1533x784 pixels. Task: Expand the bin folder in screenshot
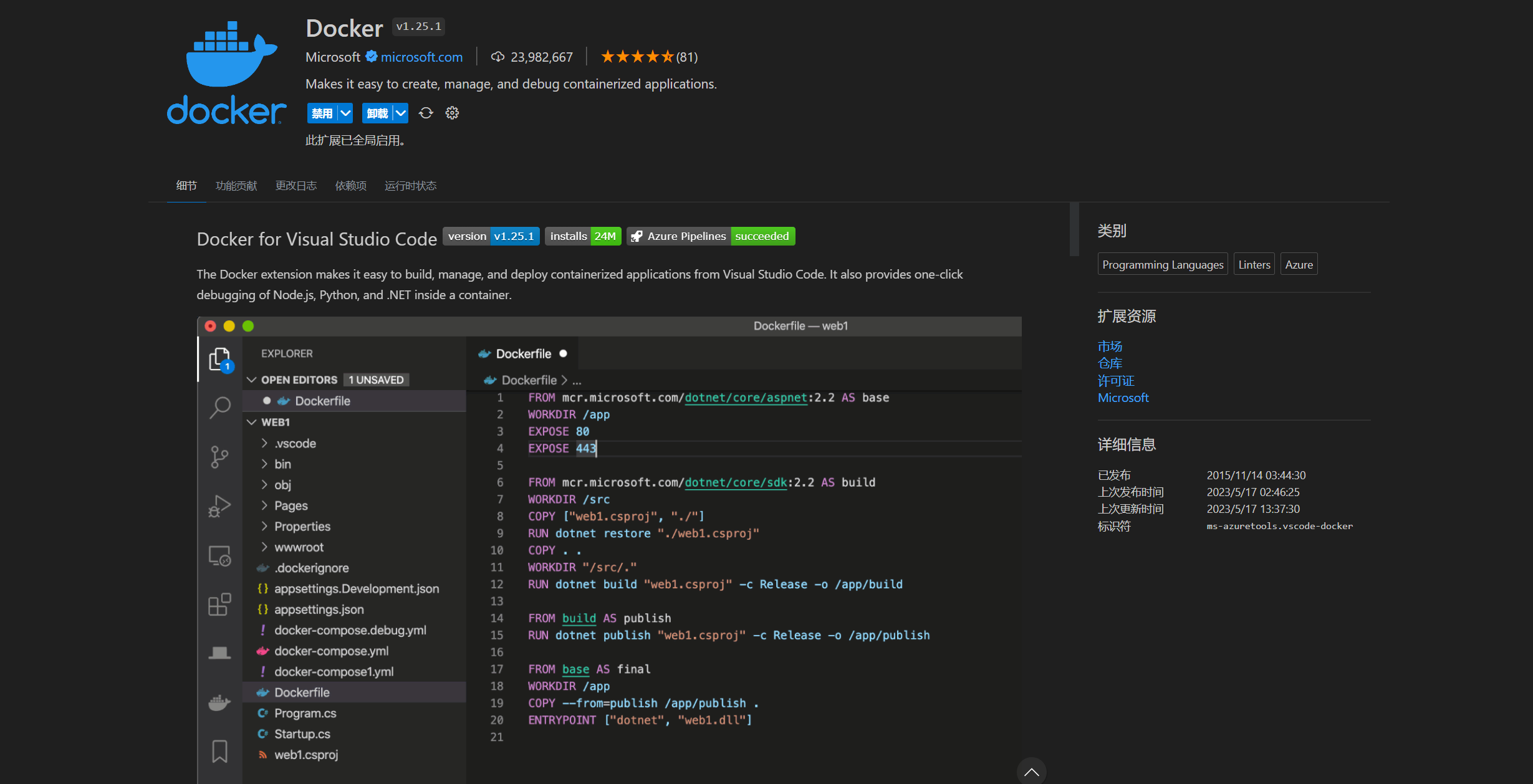click(264, 464)
